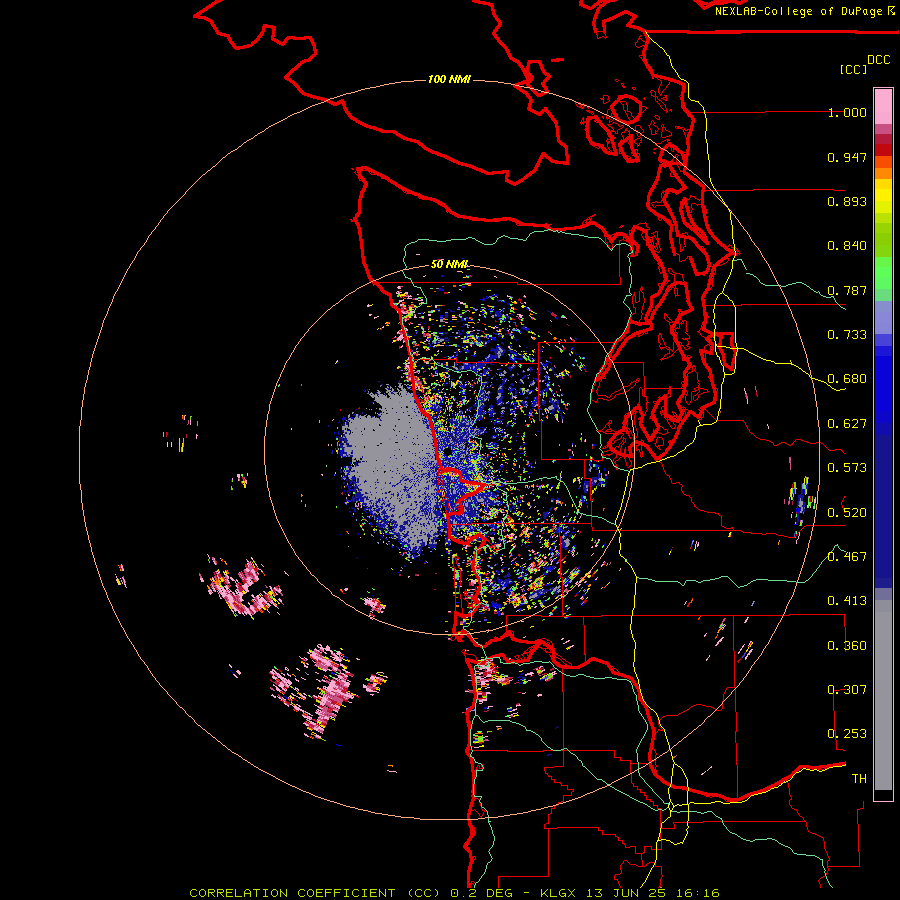Select the 0.520 legend value
The width and height of the screenshot is (900, 900).
pos(847,513)
